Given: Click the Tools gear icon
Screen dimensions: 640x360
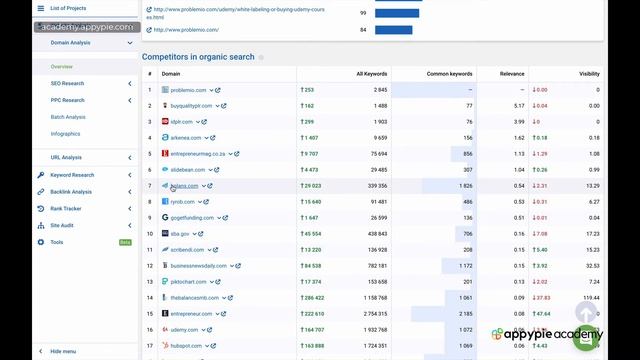Looking at the screenshot, I should pyautogui.click(x=41, y=242).
